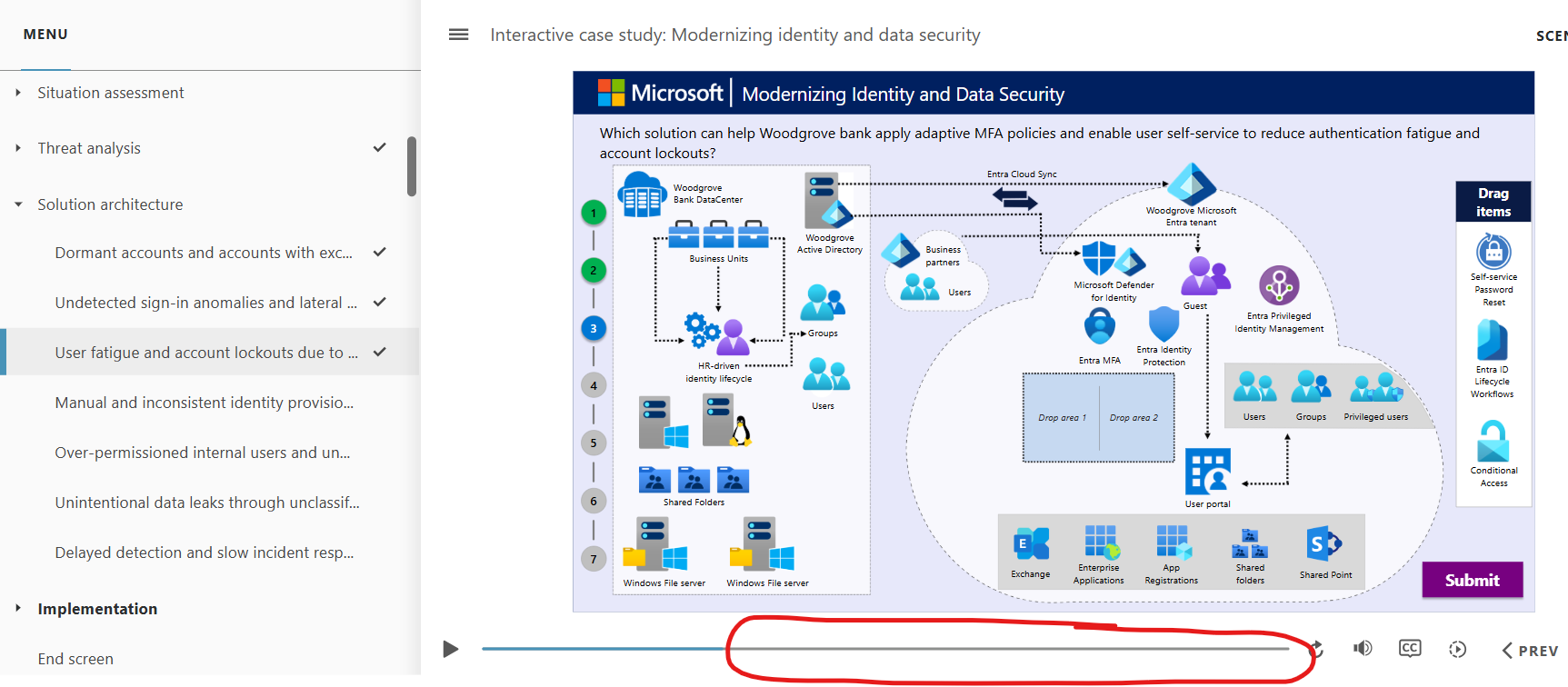The height and width of the screenshot is (687, 1568).
Task: Click the Woodgrove Active Directory server icon
Action: click(x=827, y=201)
